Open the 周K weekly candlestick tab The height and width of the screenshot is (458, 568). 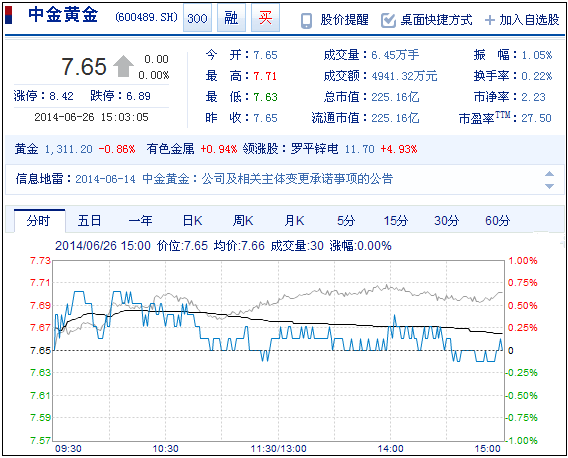(243, 221)
